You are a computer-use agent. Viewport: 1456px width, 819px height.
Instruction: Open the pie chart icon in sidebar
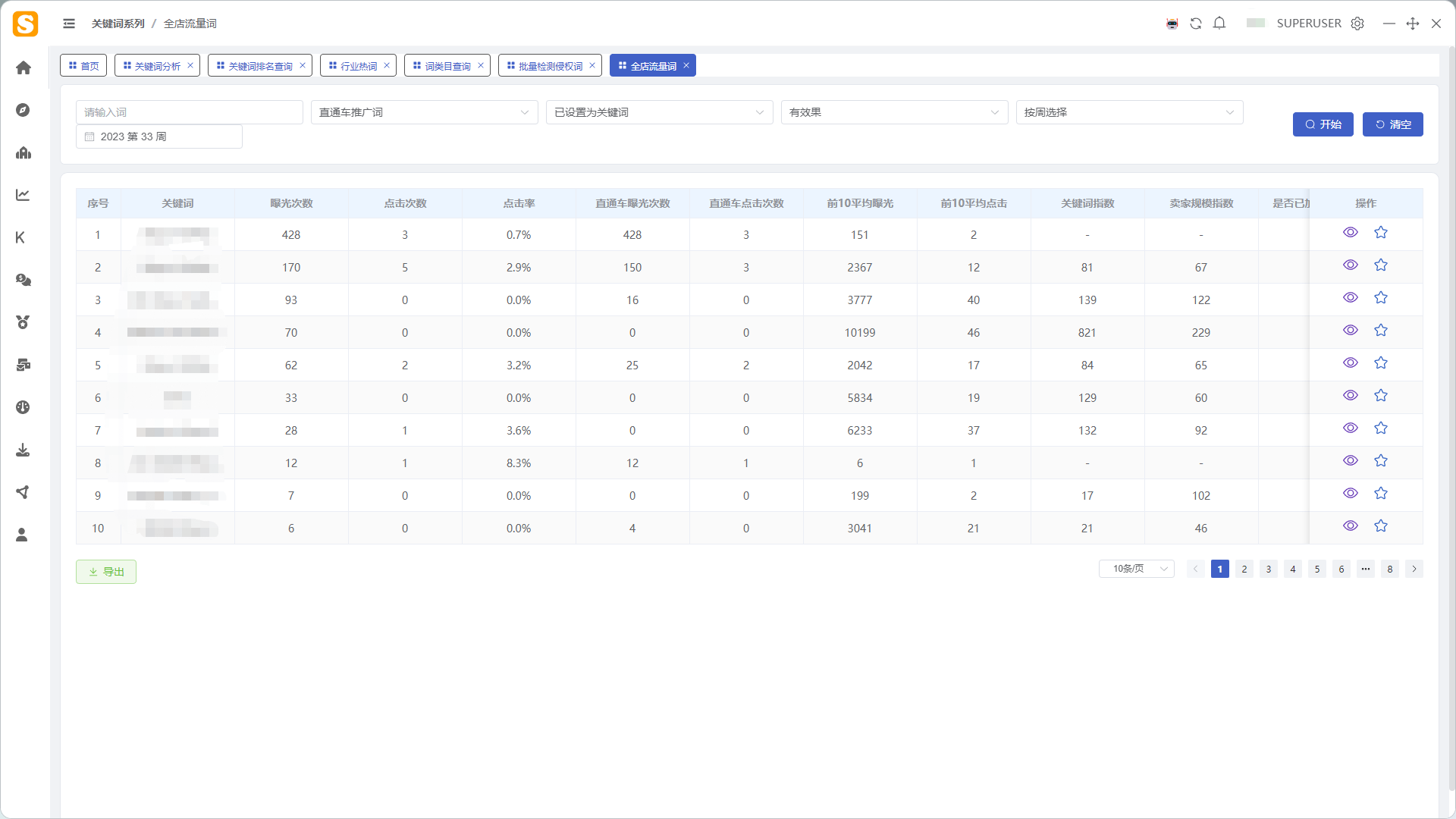coord(23,407)
